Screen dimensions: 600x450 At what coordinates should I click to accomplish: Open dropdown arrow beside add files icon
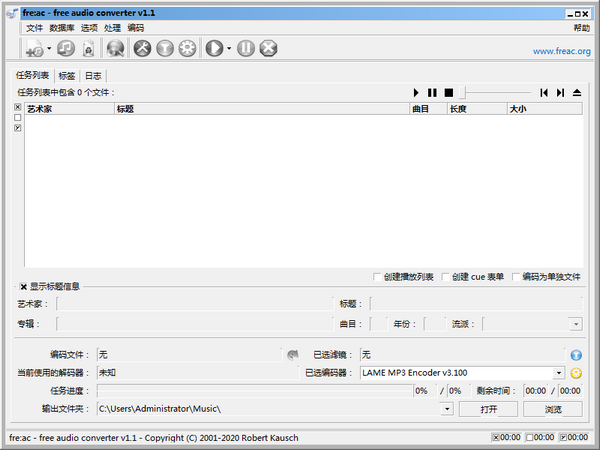[49, 48]
